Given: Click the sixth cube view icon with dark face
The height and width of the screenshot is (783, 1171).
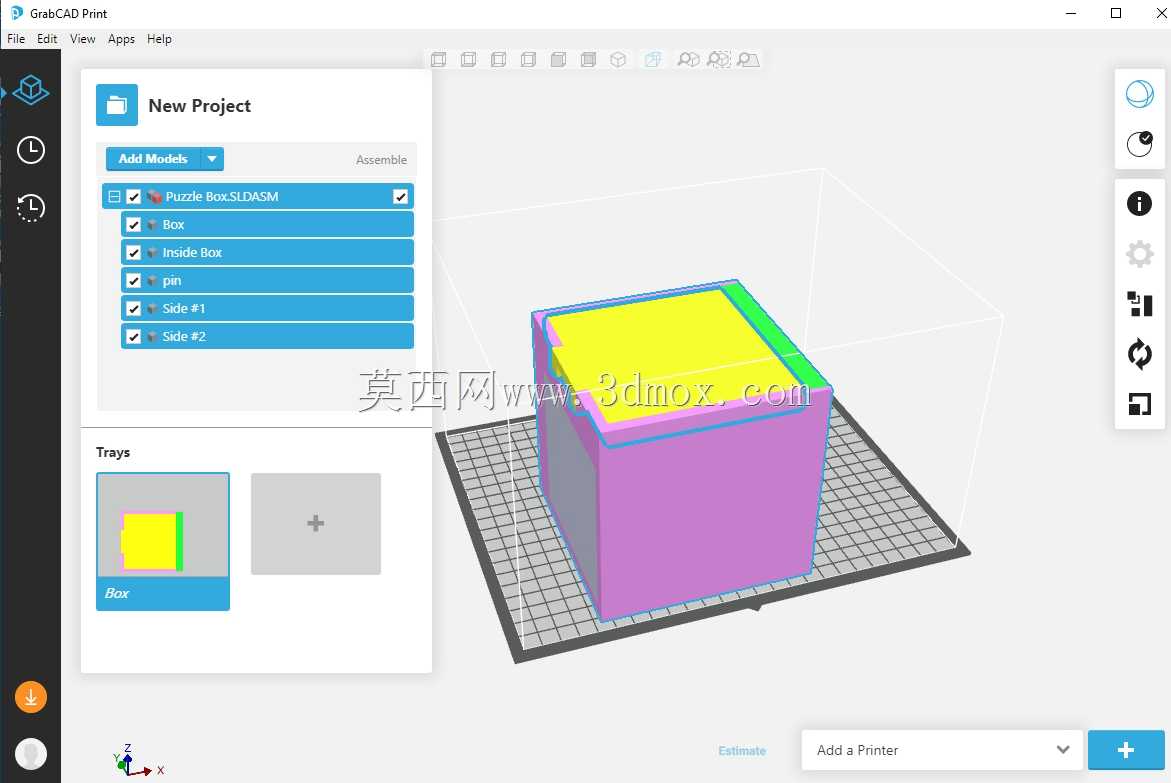Looking at the screenshot, I should pyautogui.click(x=588, y=60).
